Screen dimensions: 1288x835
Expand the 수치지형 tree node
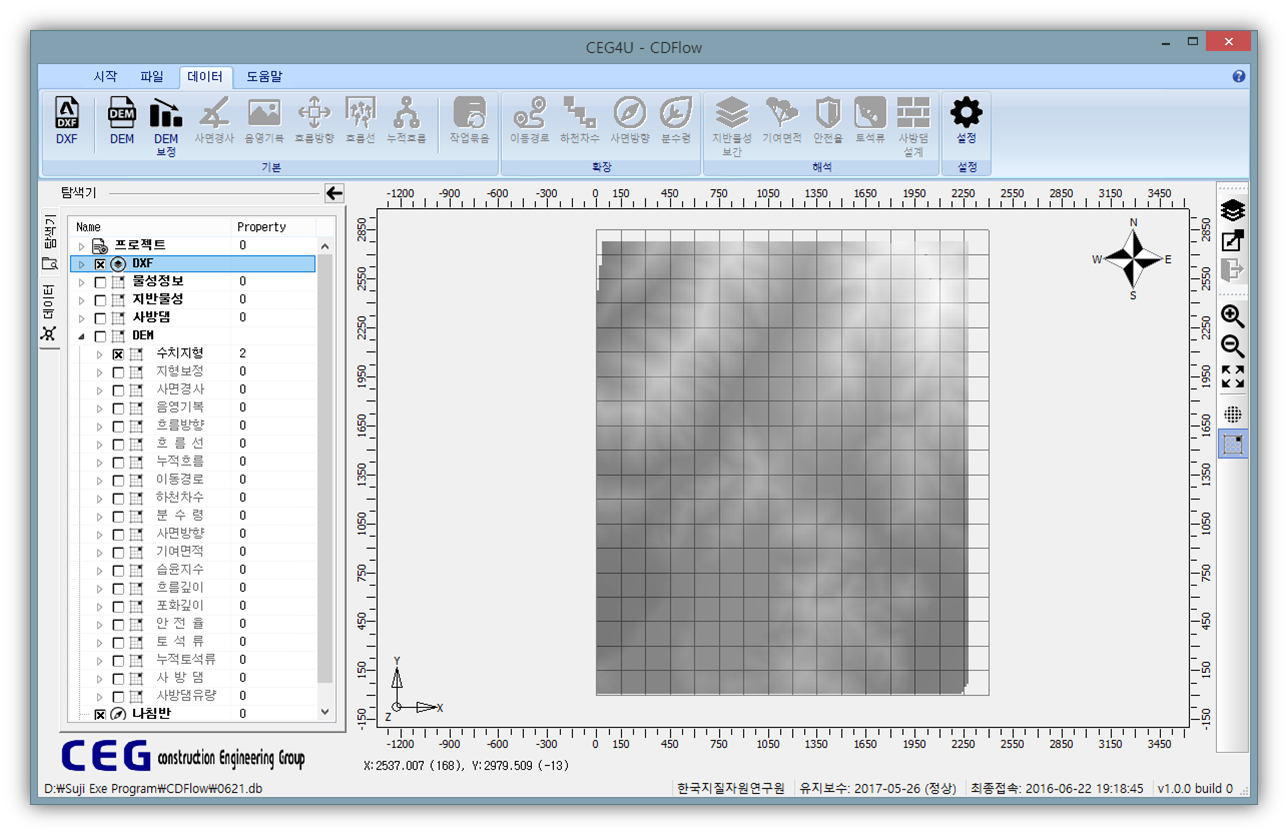click(99, 354)
